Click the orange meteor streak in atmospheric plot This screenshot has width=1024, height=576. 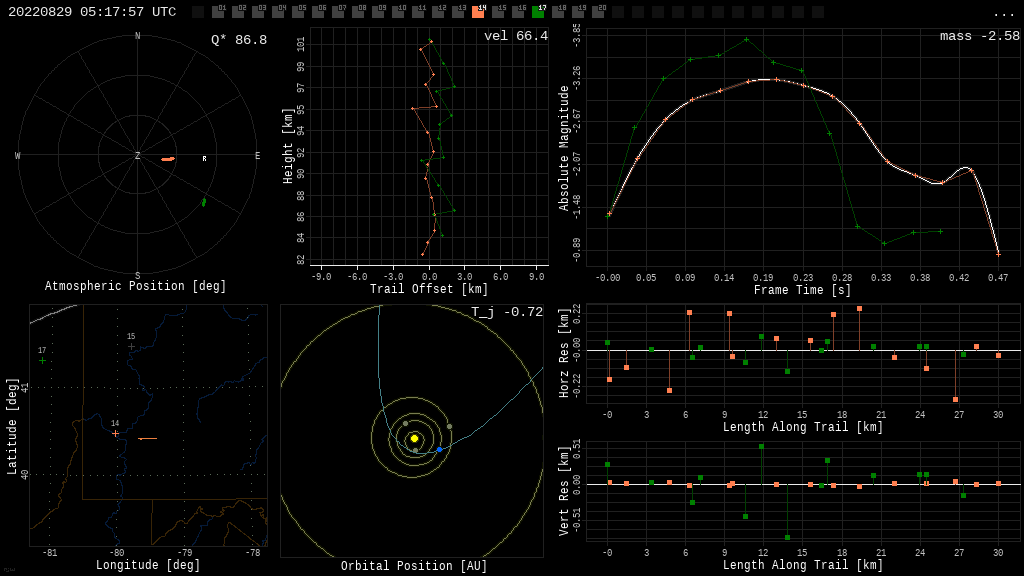(168, 158)
